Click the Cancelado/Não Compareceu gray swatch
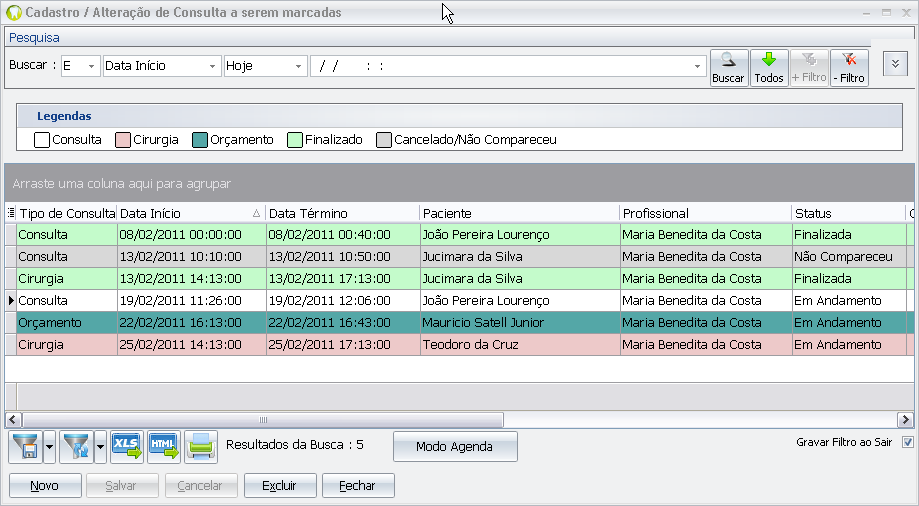Viewport: 919px width, 506px height. click(x=384, y=140)
